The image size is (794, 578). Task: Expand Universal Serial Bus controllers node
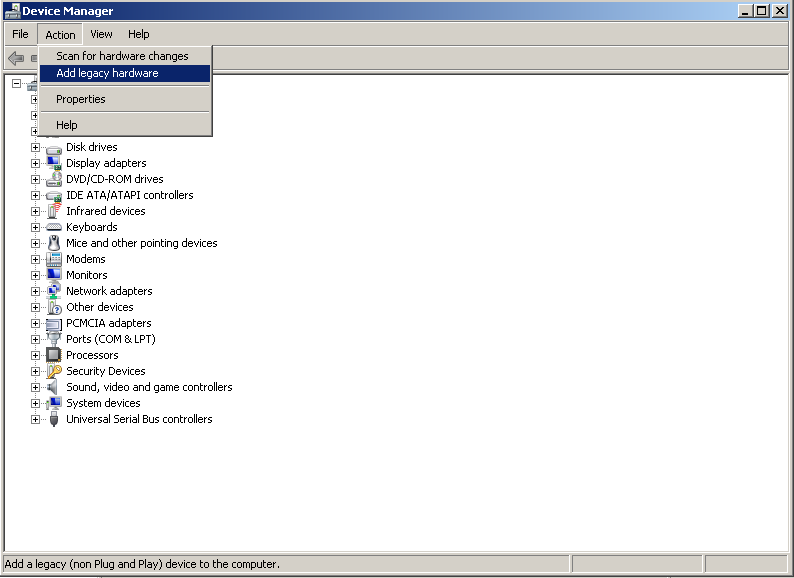35,419
